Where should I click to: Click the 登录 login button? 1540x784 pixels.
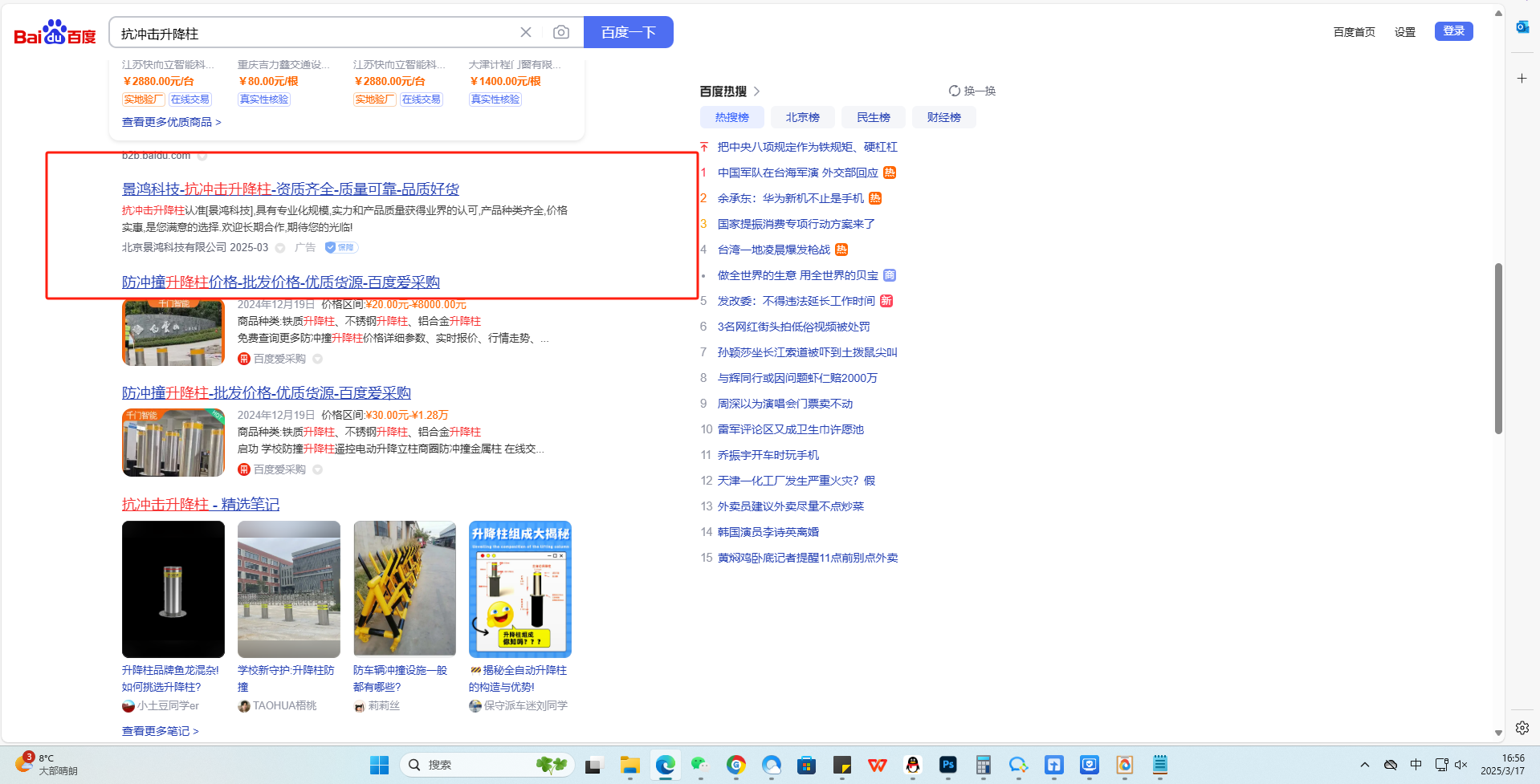pyautogui.click(x=1453, y=31)
